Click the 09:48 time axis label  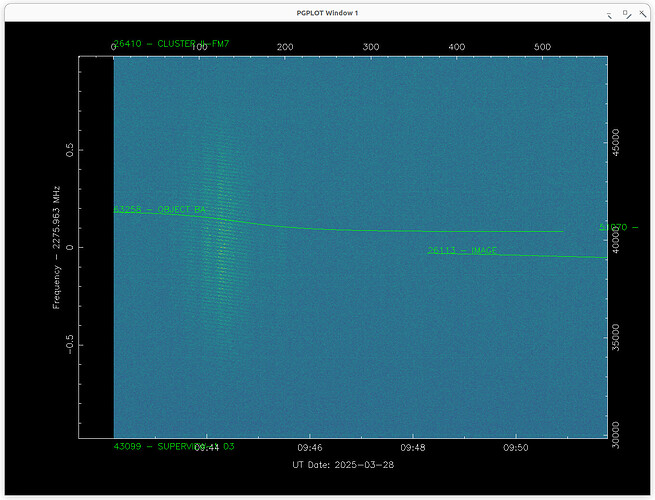tap(412, 447)
